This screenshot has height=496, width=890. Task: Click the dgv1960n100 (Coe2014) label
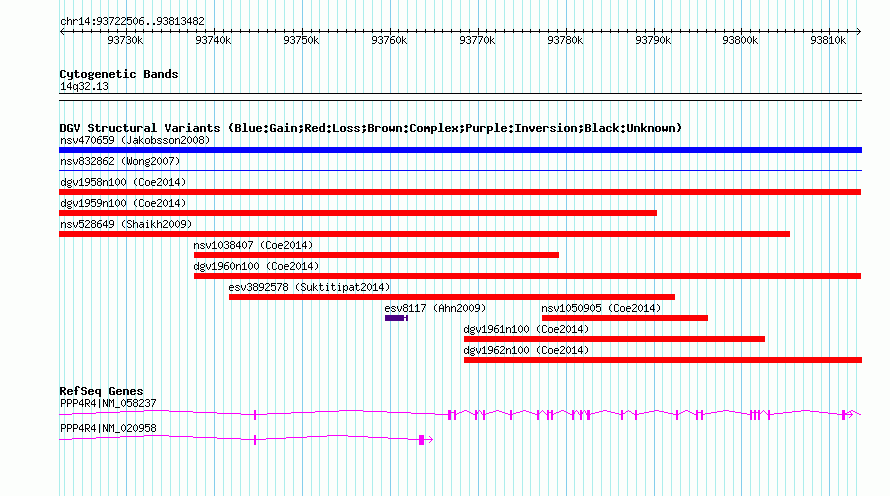[256, 266]
